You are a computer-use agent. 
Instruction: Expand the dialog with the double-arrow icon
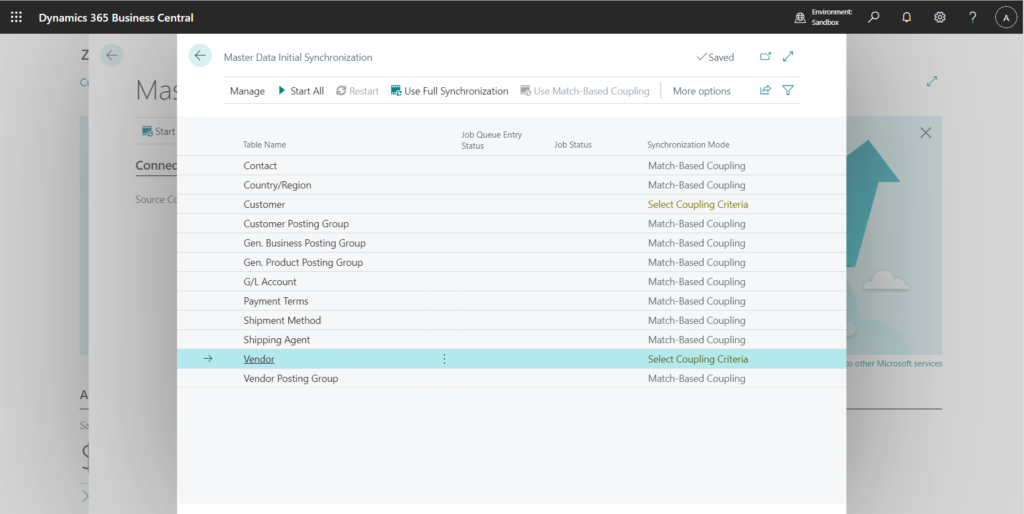click(788, 57)
